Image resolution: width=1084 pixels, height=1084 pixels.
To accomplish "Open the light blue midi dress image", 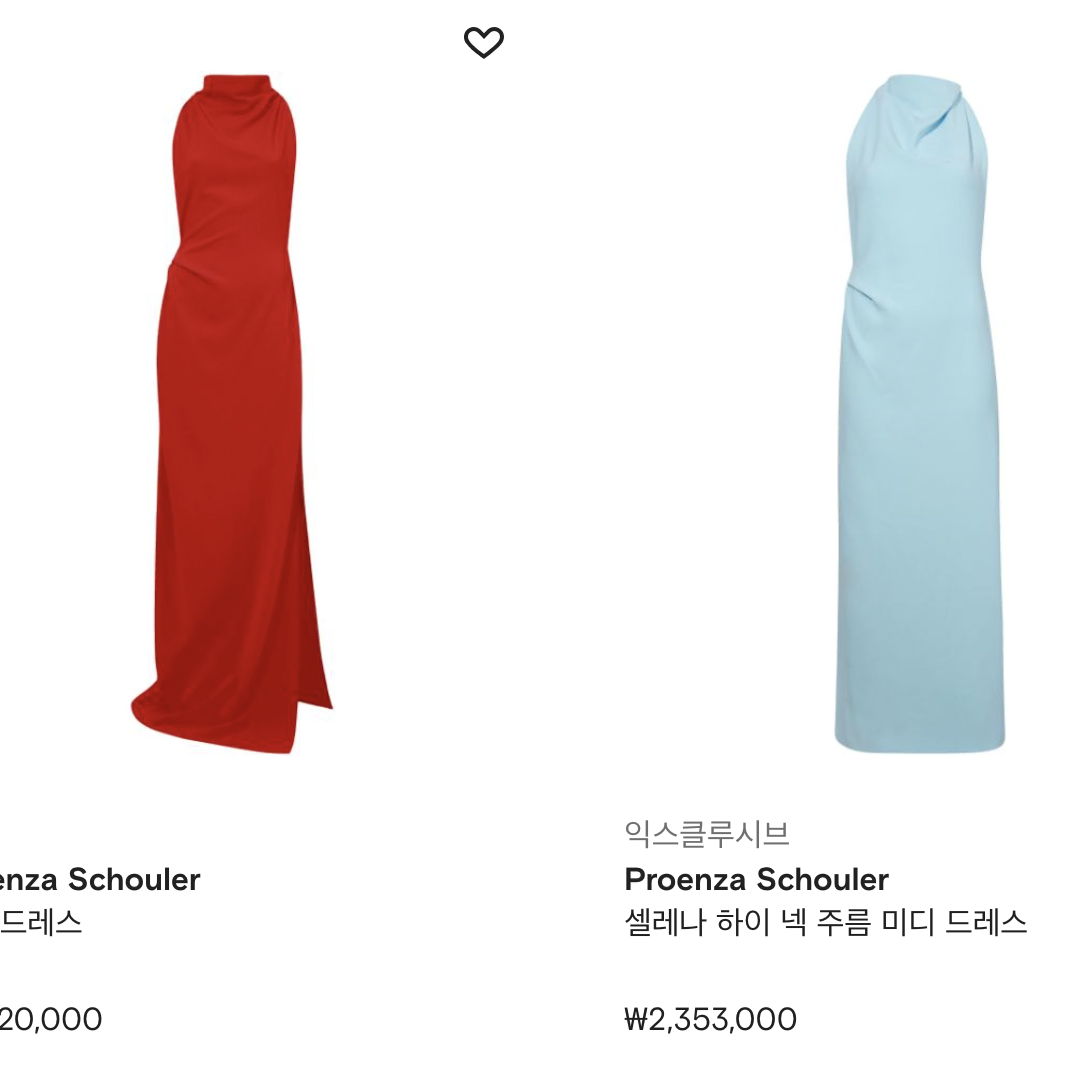I will point(919,413).
